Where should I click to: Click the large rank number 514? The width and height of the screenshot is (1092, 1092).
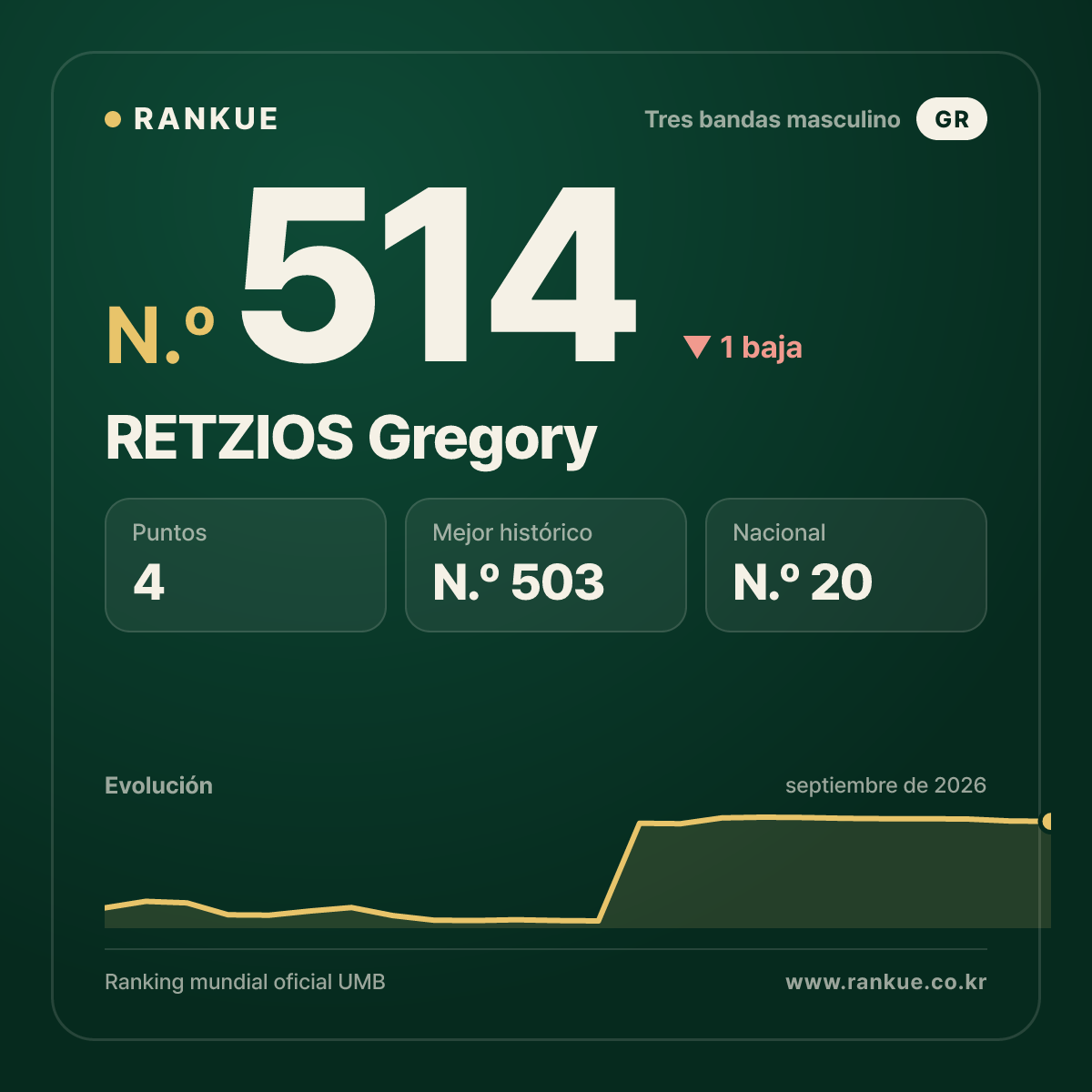pyautogui.click(x=439, y=274)
